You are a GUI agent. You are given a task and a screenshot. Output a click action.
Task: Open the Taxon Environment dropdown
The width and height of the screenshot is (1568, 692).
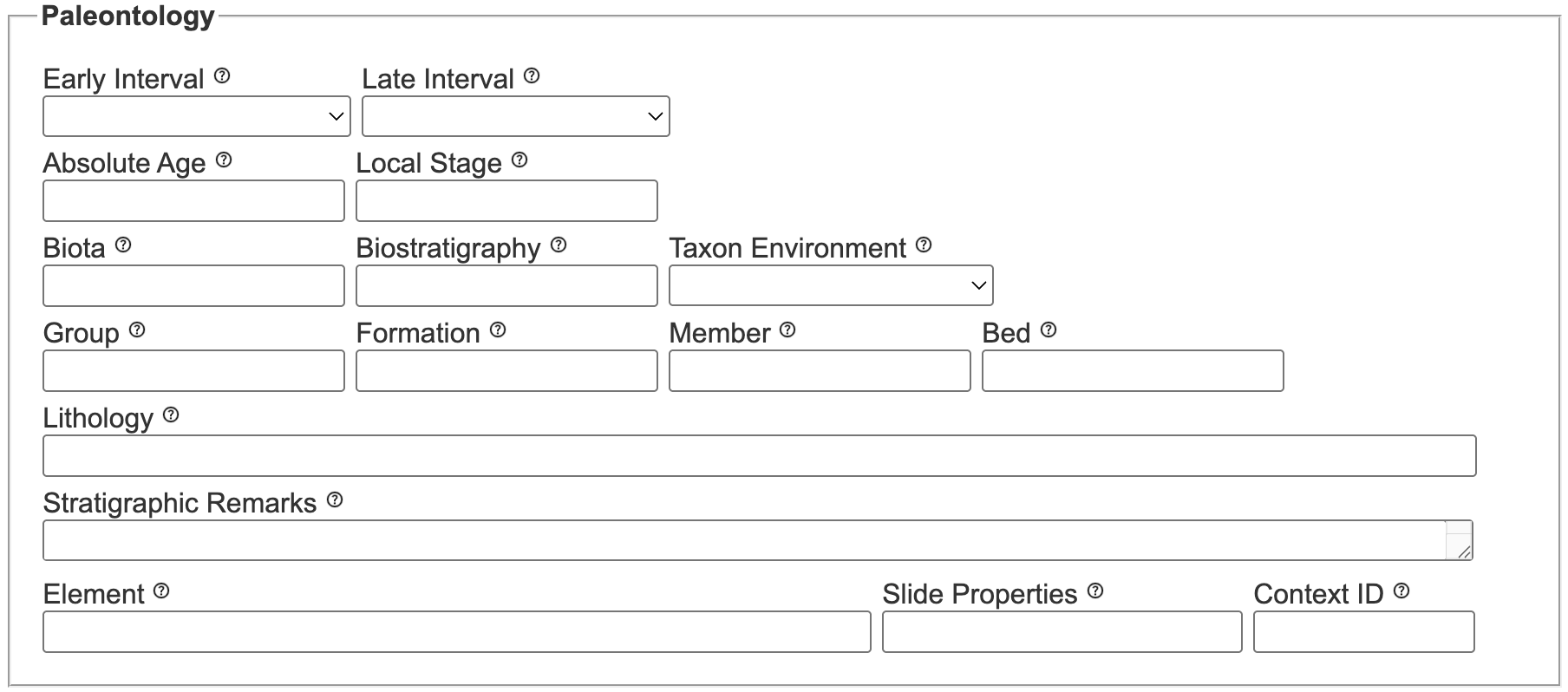tap(831, 284)
